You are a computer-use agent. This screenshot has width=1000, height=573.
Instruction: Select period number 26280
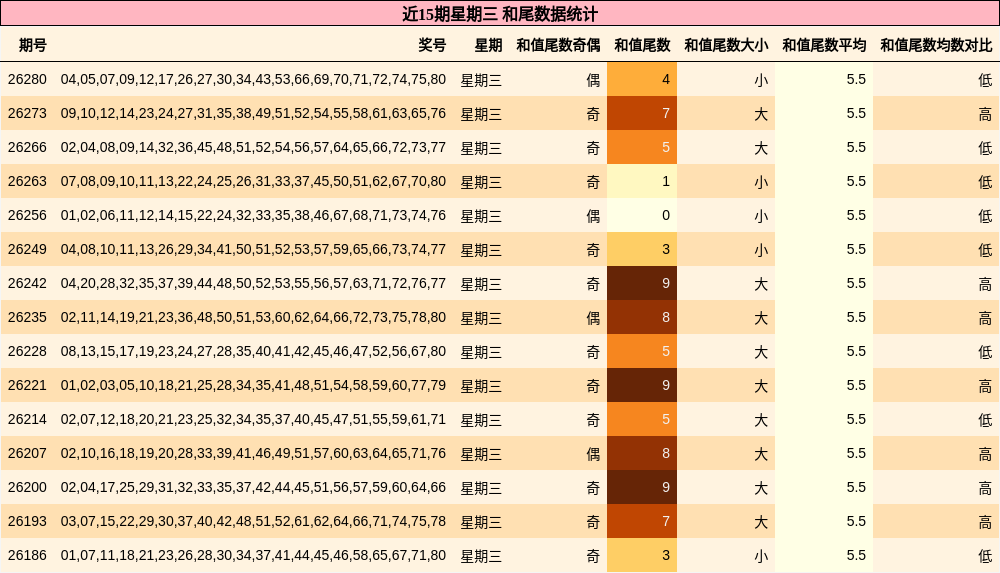(27, 80)
